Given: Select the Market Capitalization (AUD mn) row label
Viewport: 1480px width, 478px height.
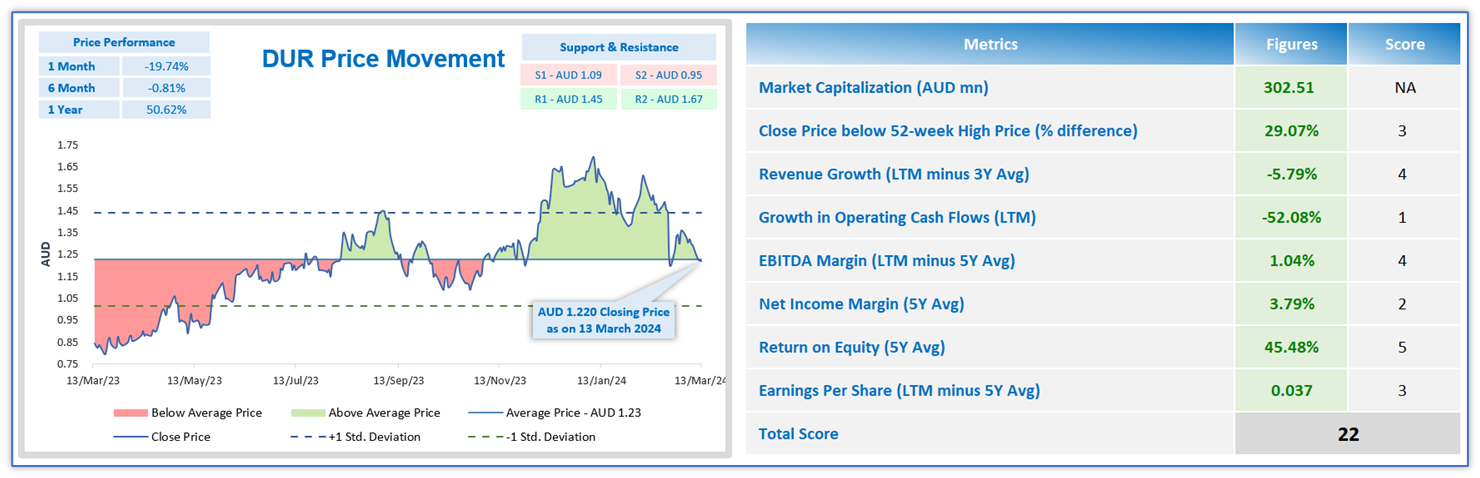Looking at the screenshot, I should [x=873, y=87].
